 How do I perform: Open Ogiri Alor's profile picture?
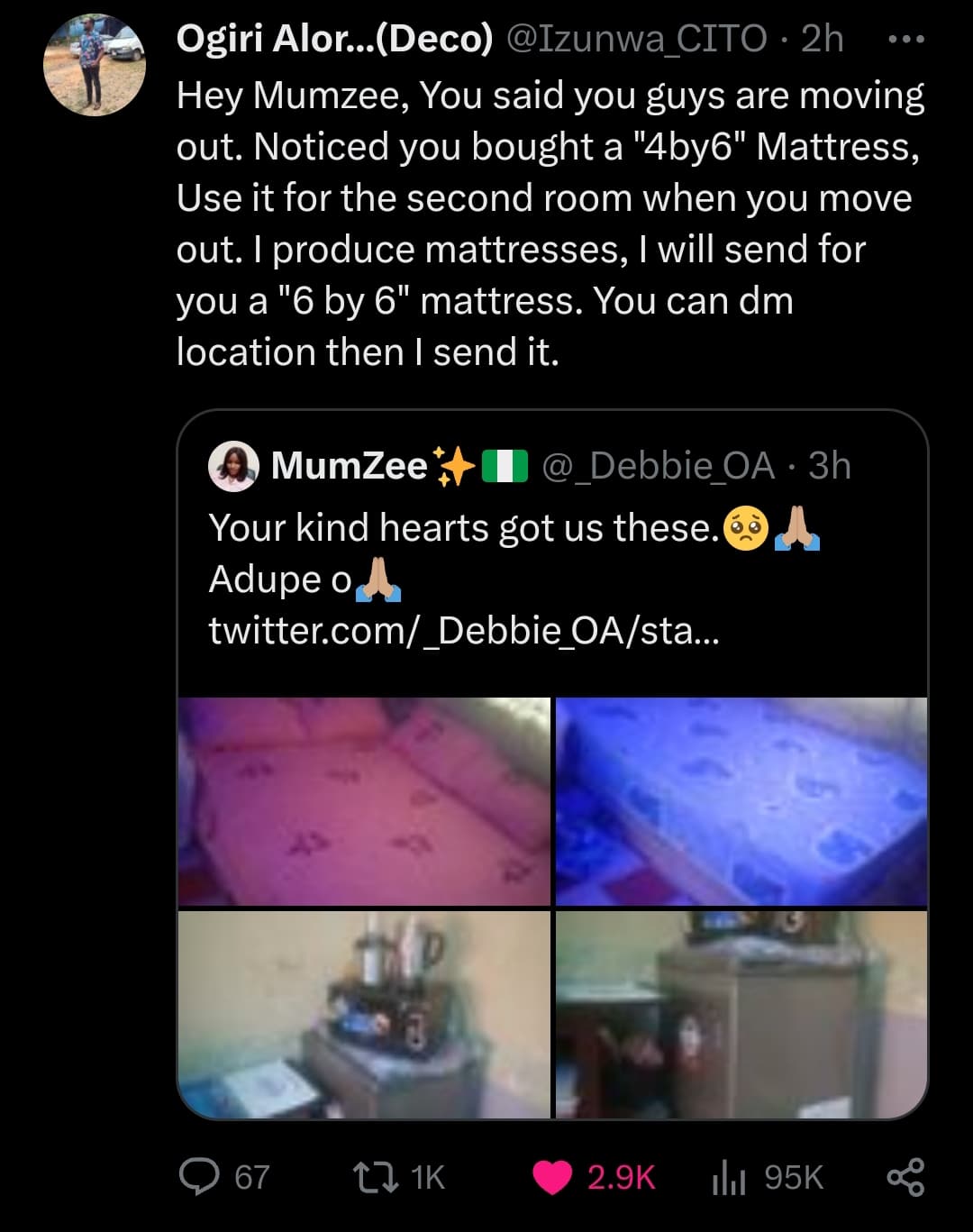(x=95, y=65)
